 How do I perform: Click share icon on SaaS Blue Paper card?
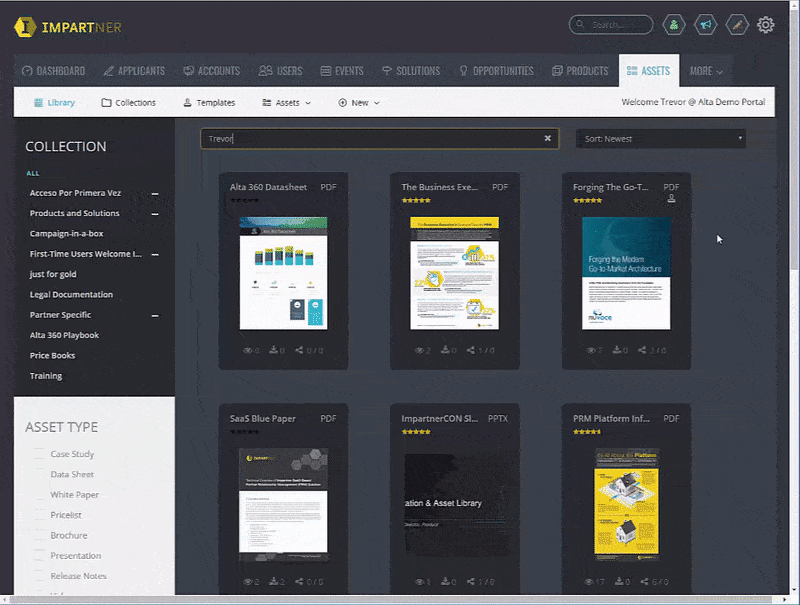coord(299,581)
